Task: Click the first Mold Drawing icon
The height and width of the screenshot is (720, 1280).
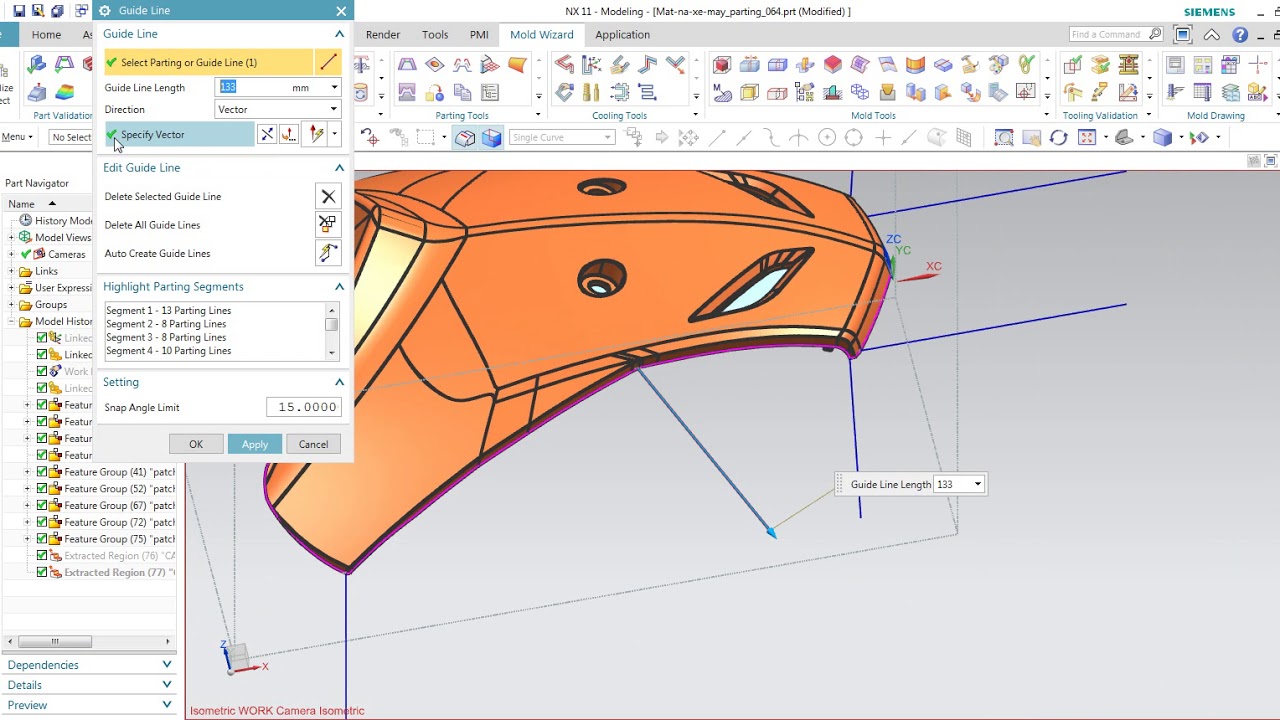Action: [x=1175, y=65]
